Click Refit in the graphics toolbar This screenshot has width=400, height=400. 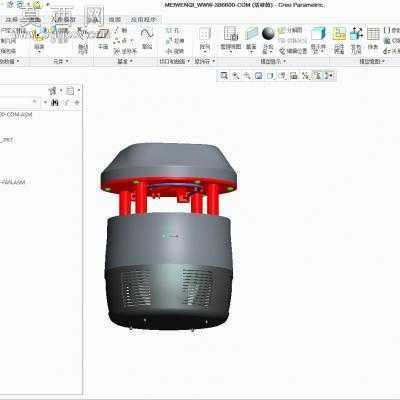point(224,76)
